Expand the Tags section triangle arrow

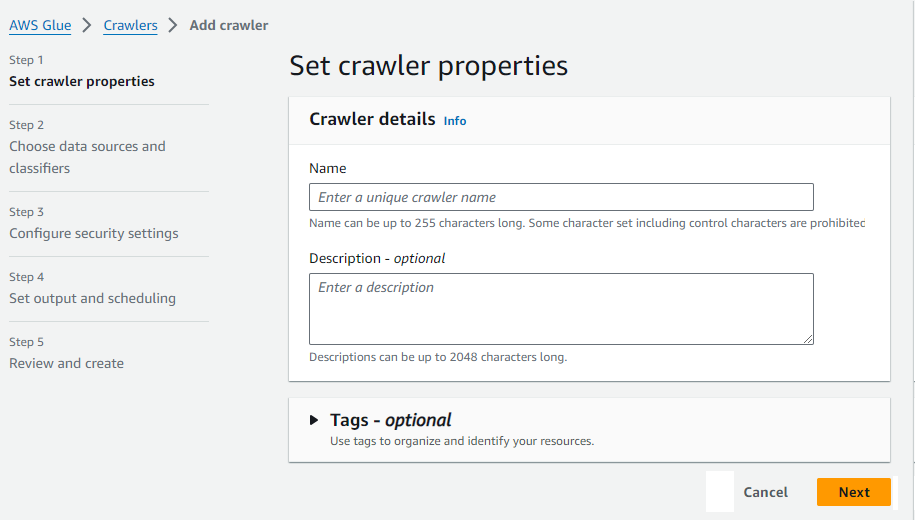314,421
